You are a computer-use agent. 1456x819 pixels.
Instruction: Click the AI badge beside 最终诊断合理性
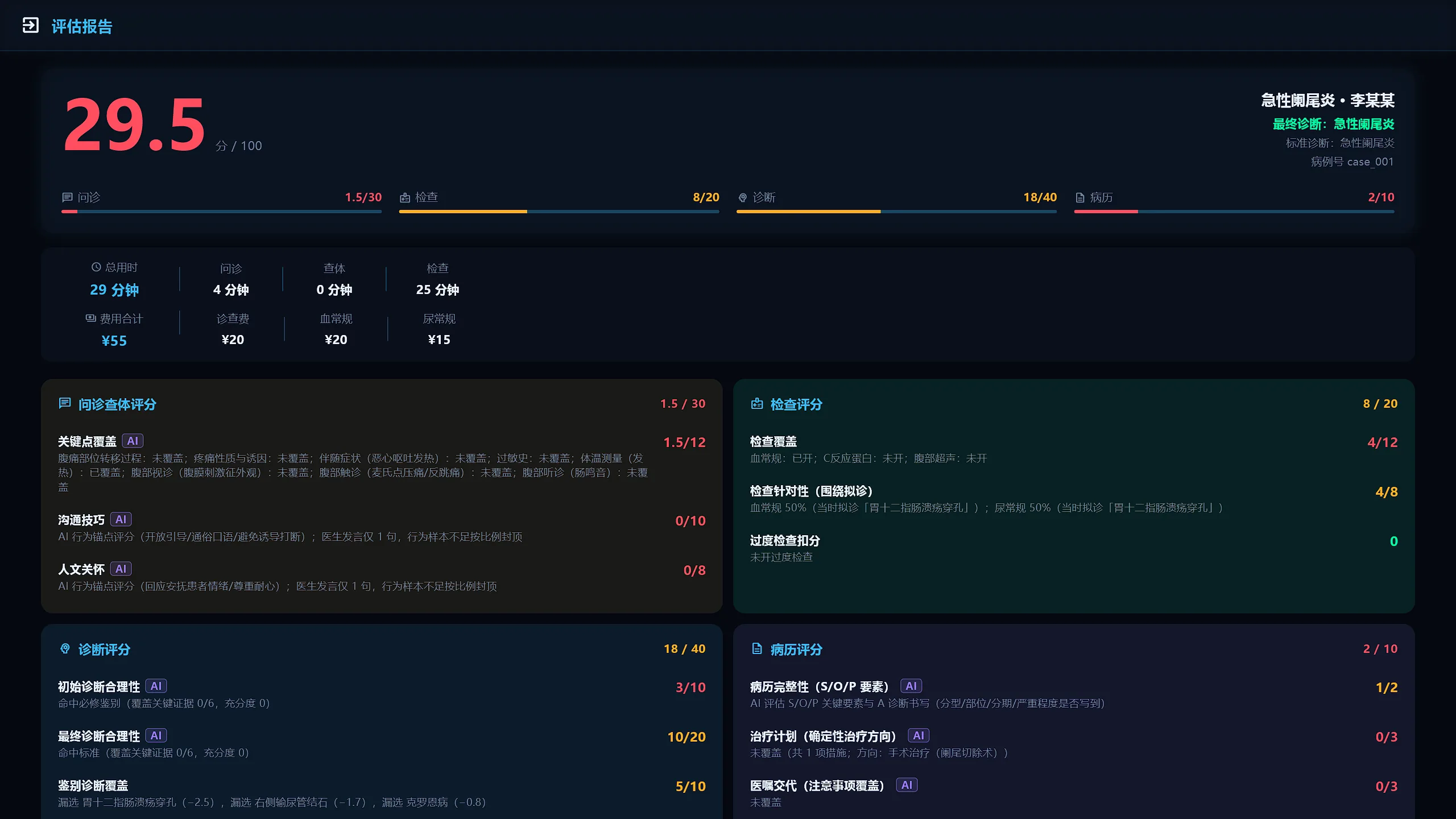[156, 735]
